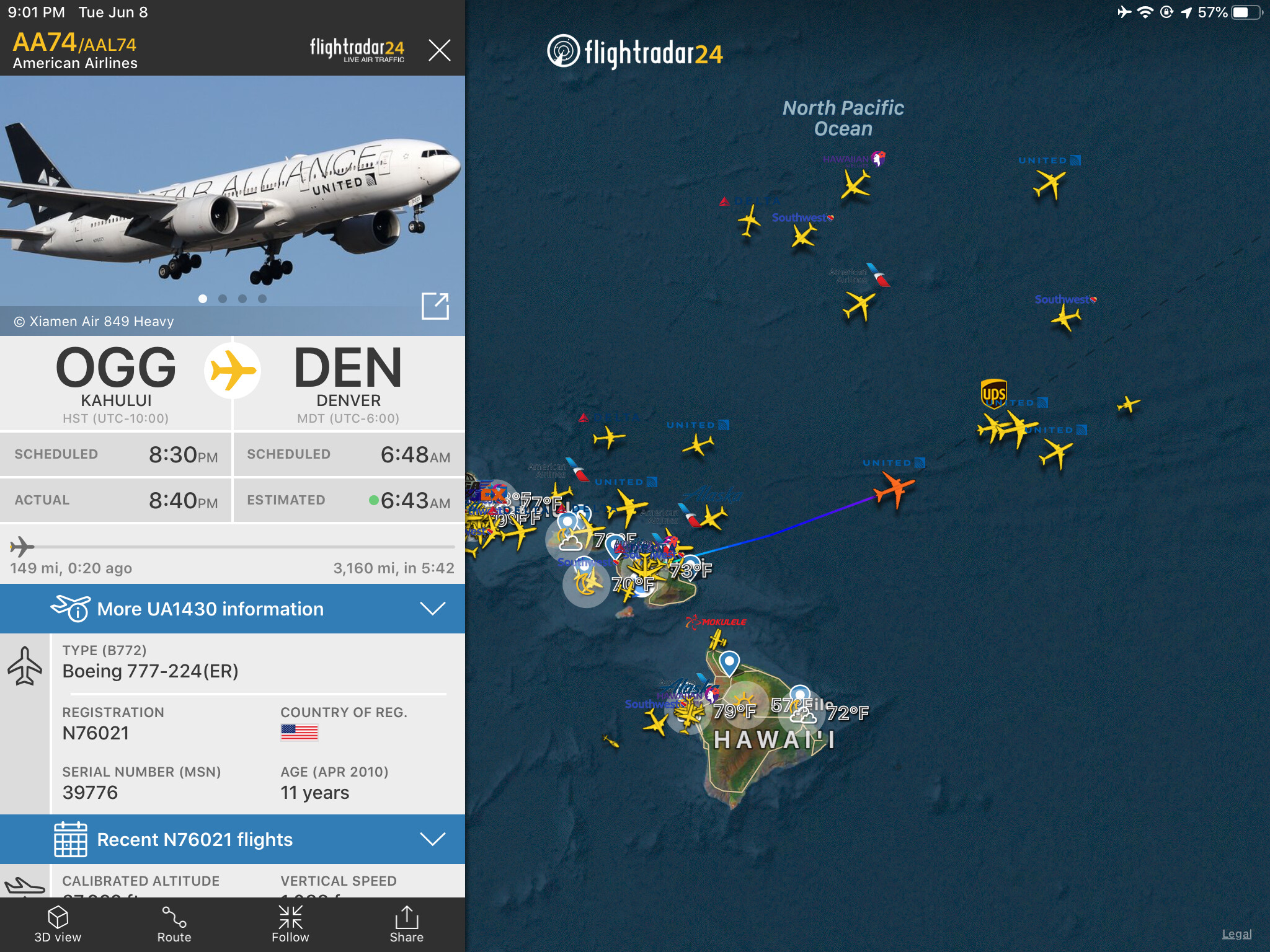Image resolution: width=1270 pixels, height=952 pixels.
Task: Open the 3D view icon
Action: tap(58, 923)
